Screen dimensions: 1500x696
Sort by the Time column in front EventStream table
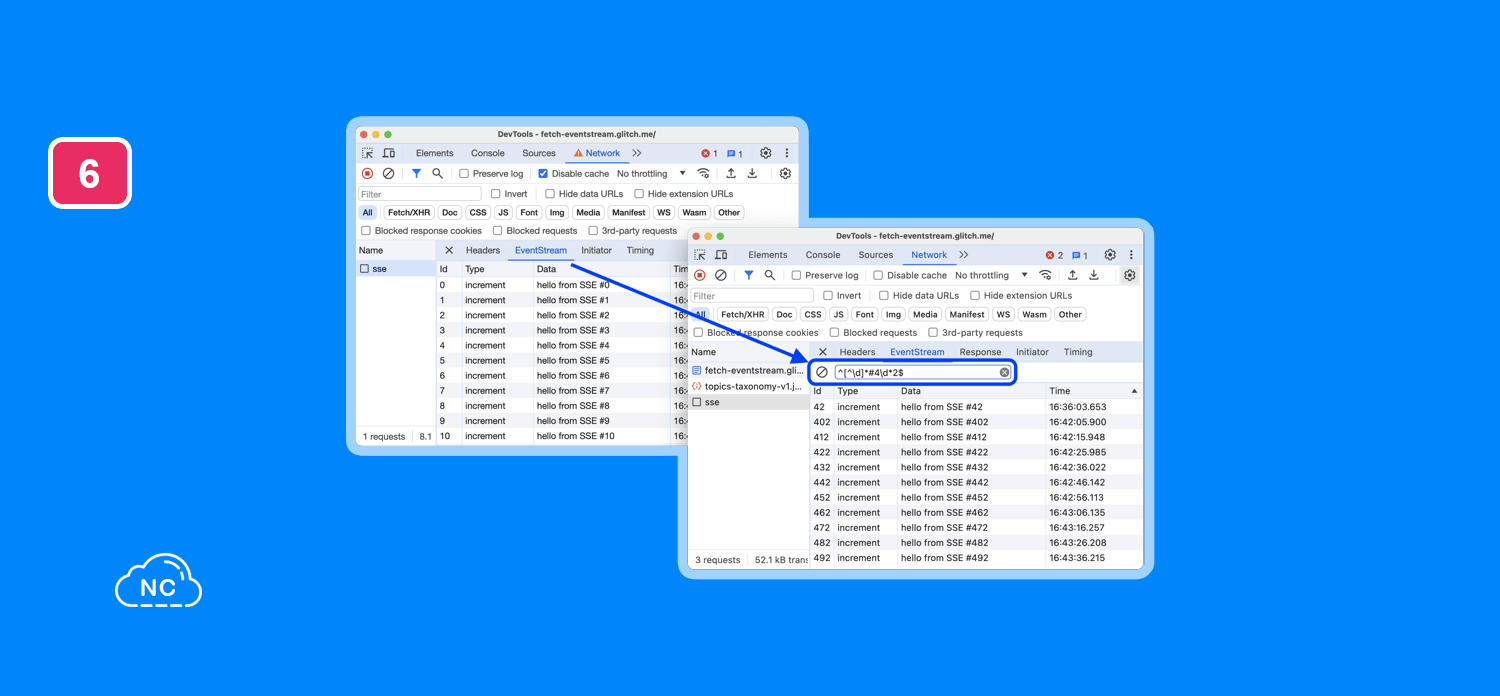(1094, 391)
